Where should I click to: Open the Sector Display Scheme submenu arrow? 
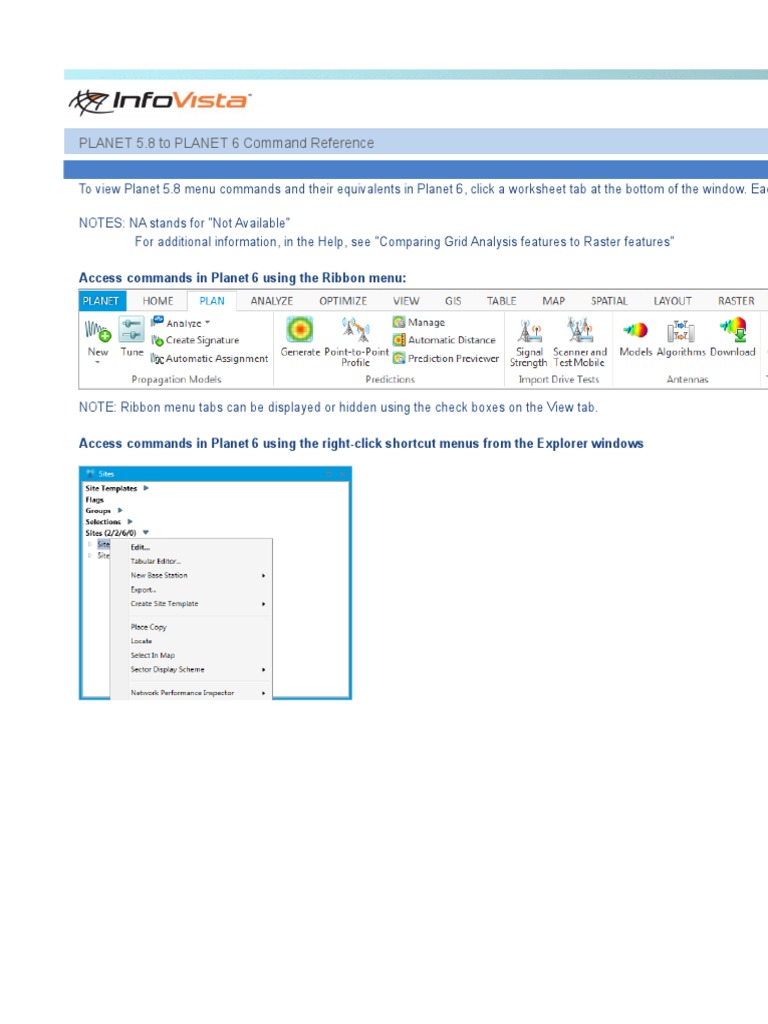264,669
